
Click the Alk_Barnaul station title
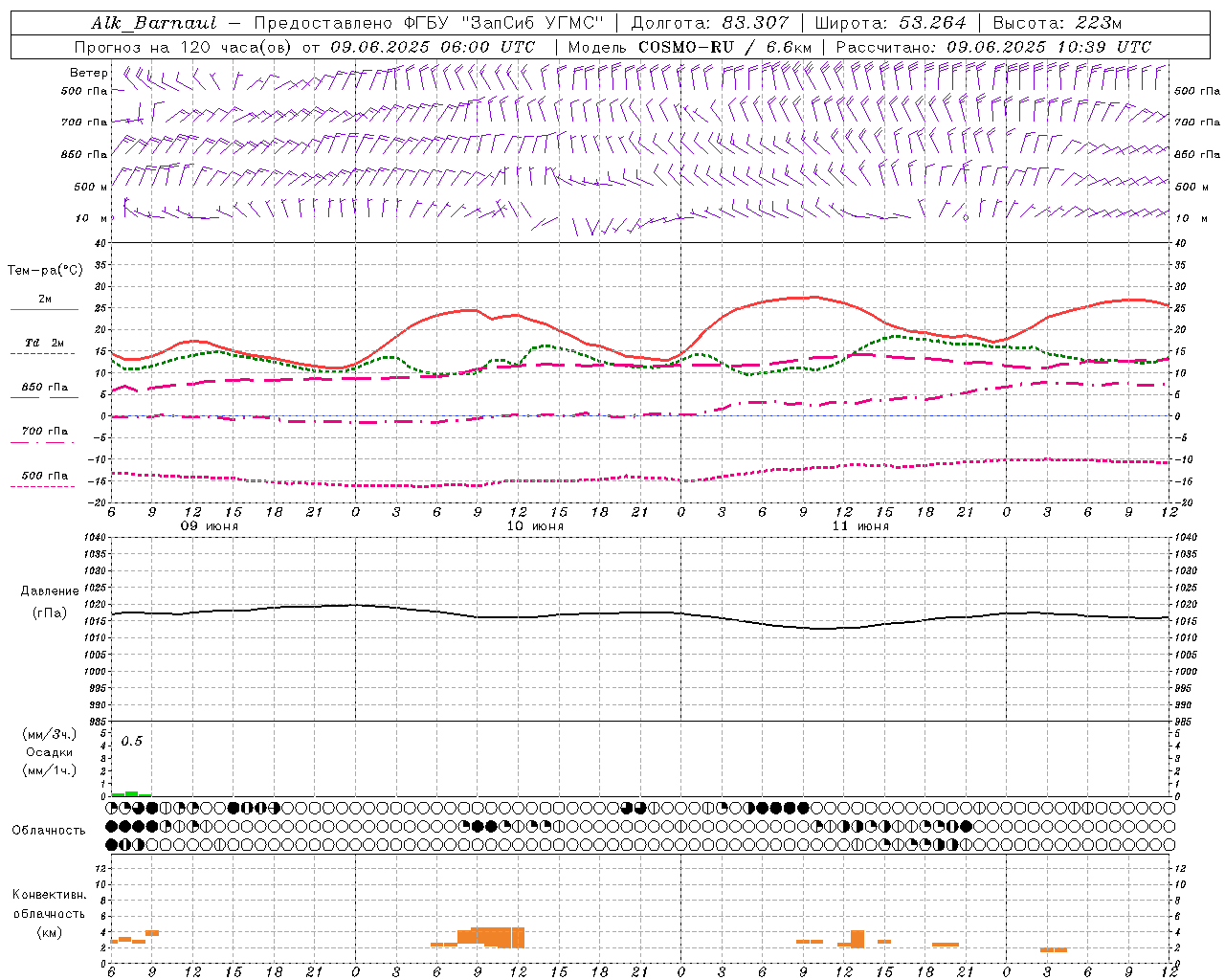(x=154, y=23)
